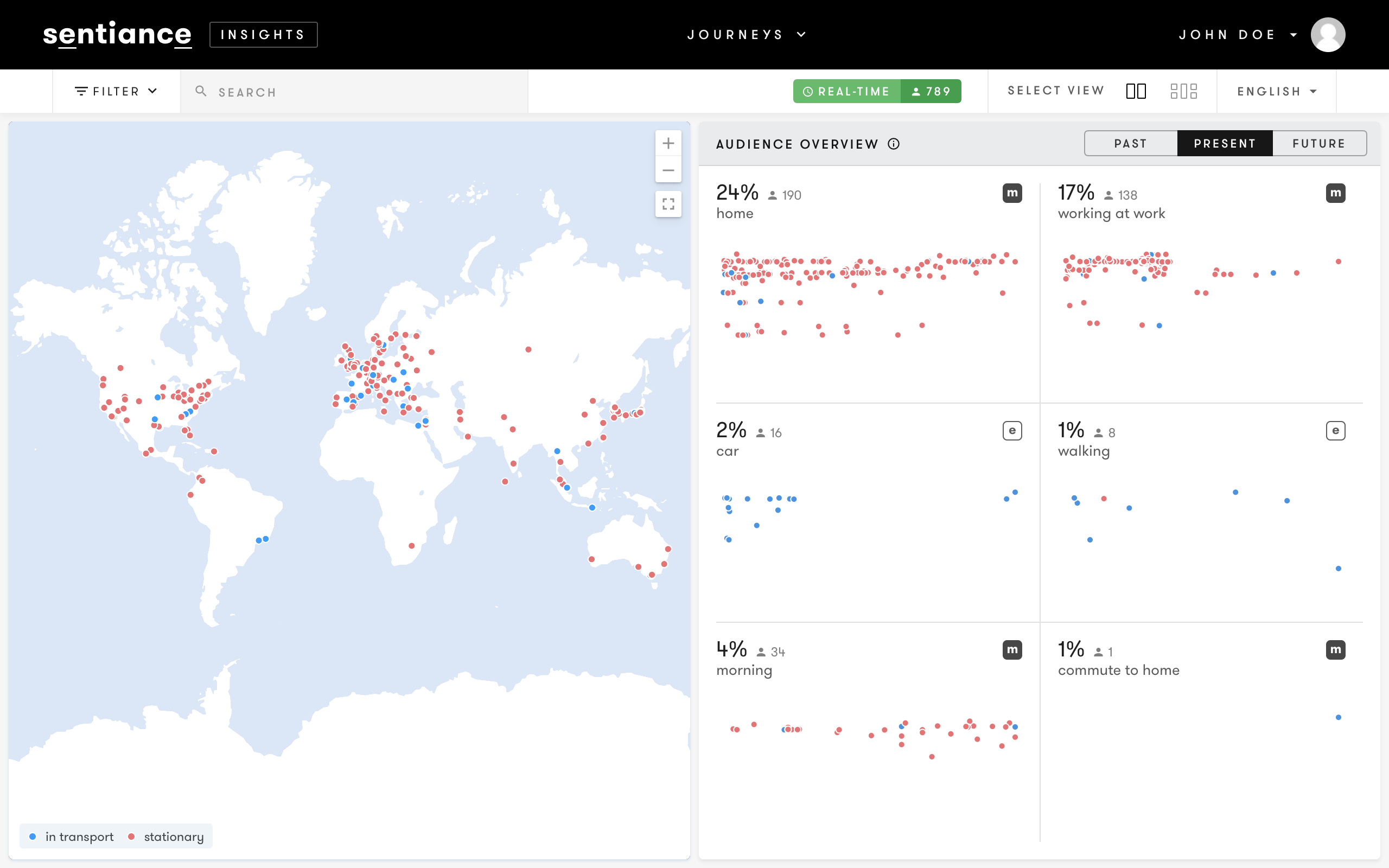Click the Sentiance logo

[x=117, y=34]
